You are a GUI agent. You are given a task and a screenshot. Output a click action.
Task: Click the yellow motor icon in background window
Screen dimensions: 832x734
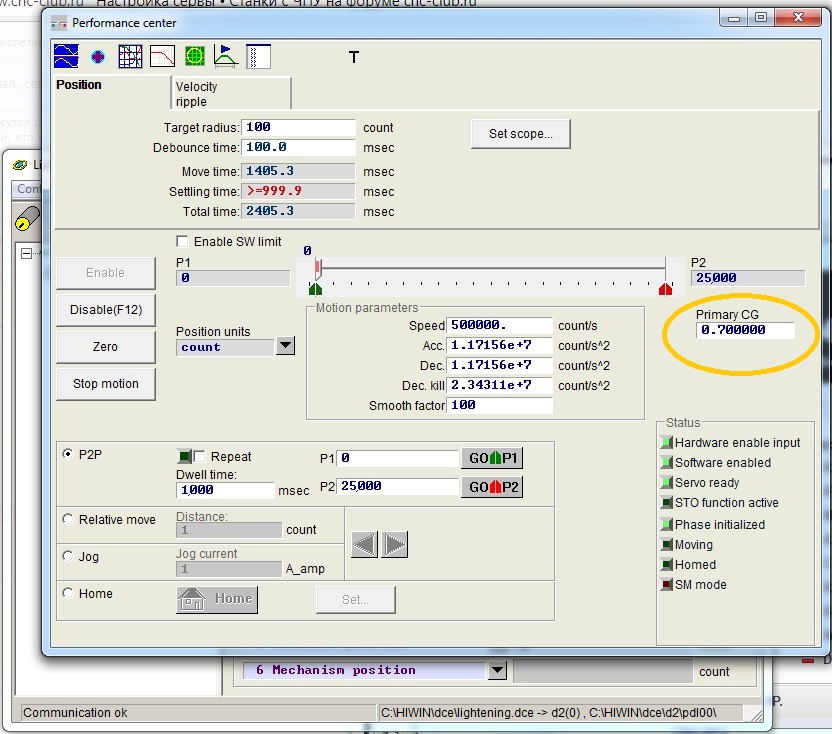(x=27, y=218)
